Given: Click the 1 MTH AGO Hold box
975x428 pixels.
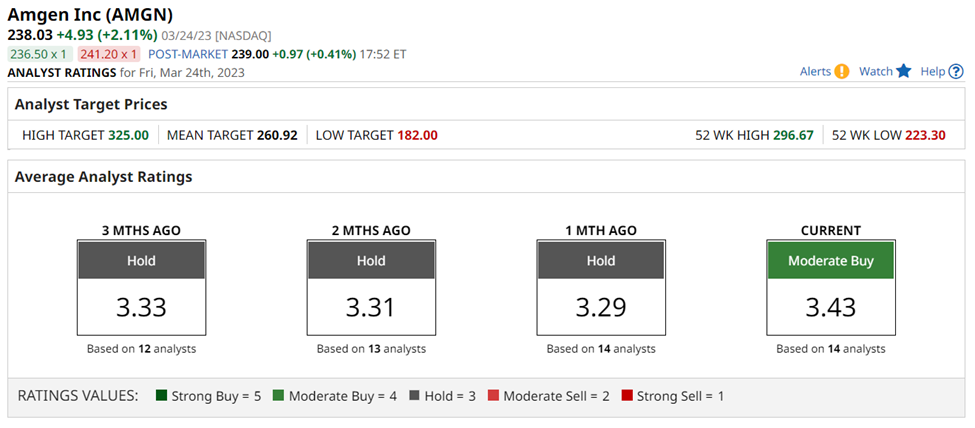Looking at the screenshot, I should point(601,261).
